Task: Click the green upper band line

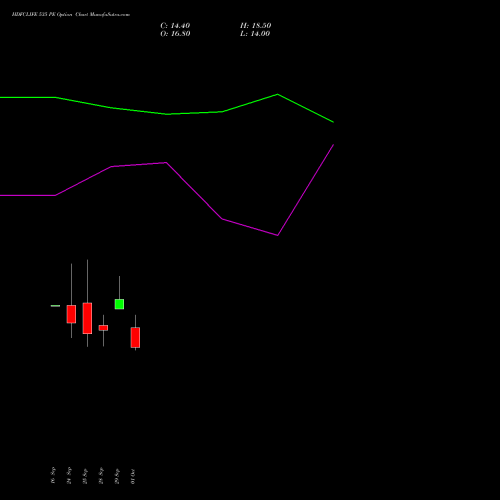Action: [167, 114]
